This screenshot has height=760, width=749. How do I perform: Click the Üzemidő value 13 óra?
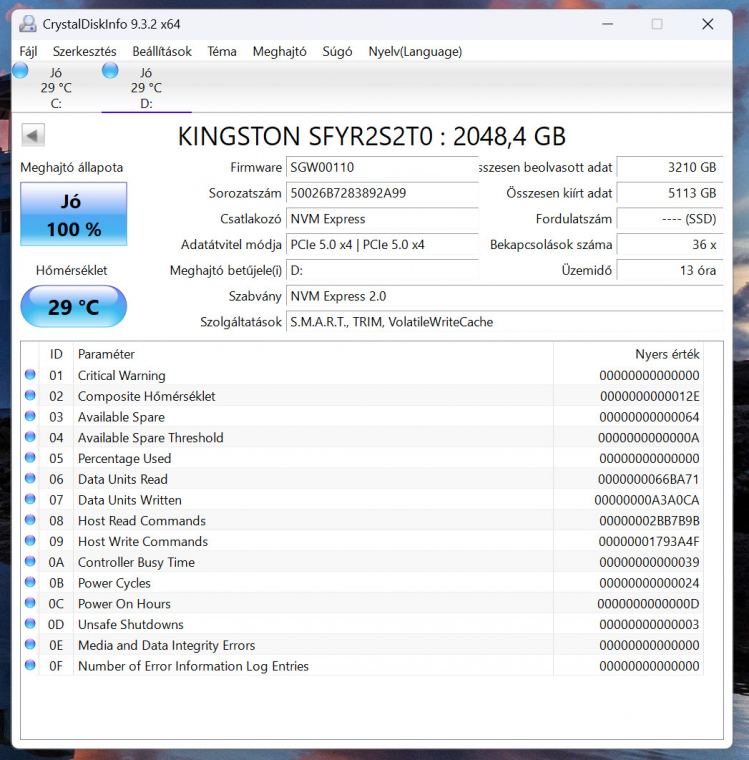point(669,270)
